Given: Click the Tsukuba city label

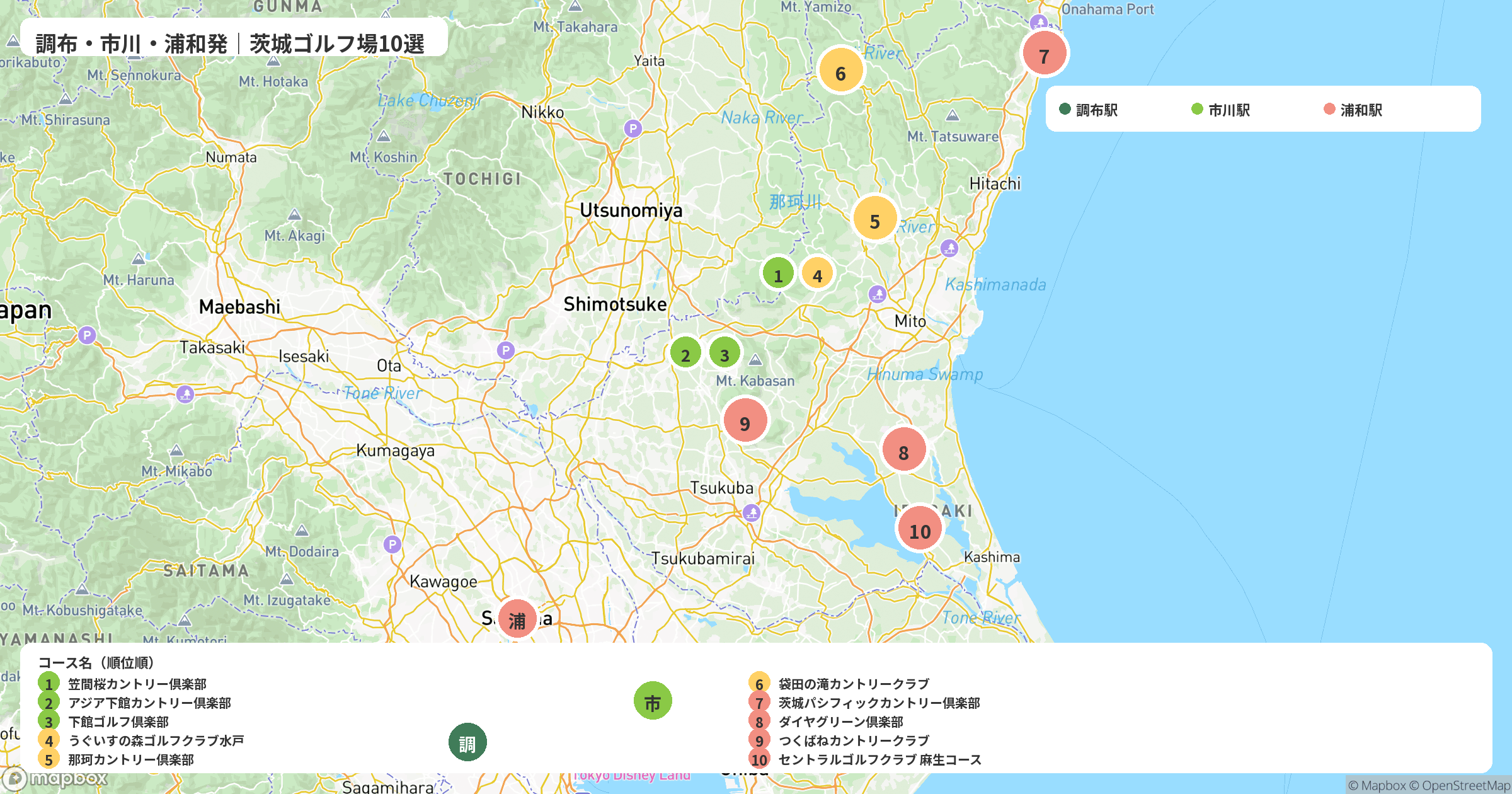Looking at the screenshot, I should tap(722, 488).
